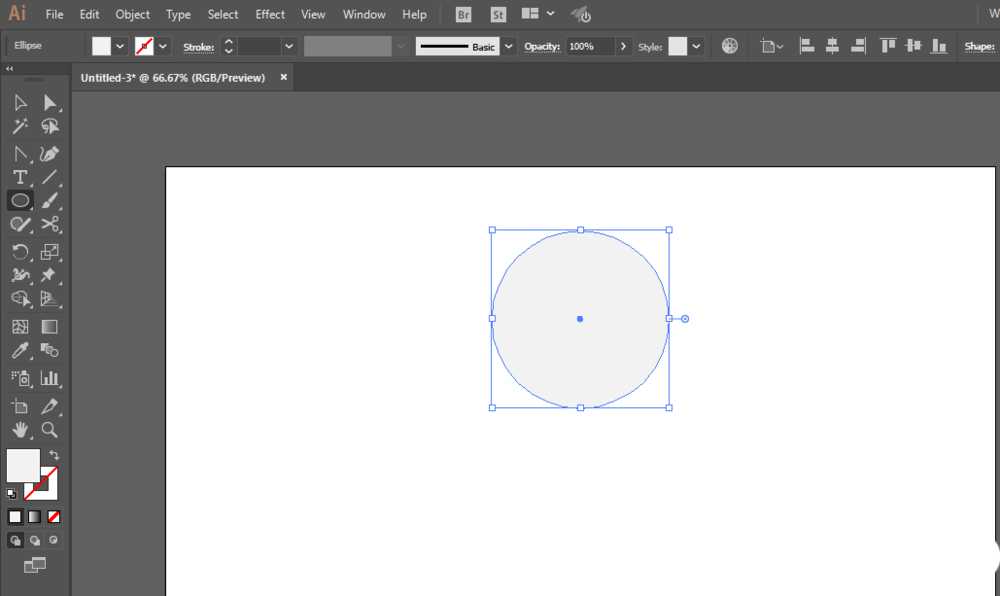Swap fill and stroke colors

tap(54, 455)
